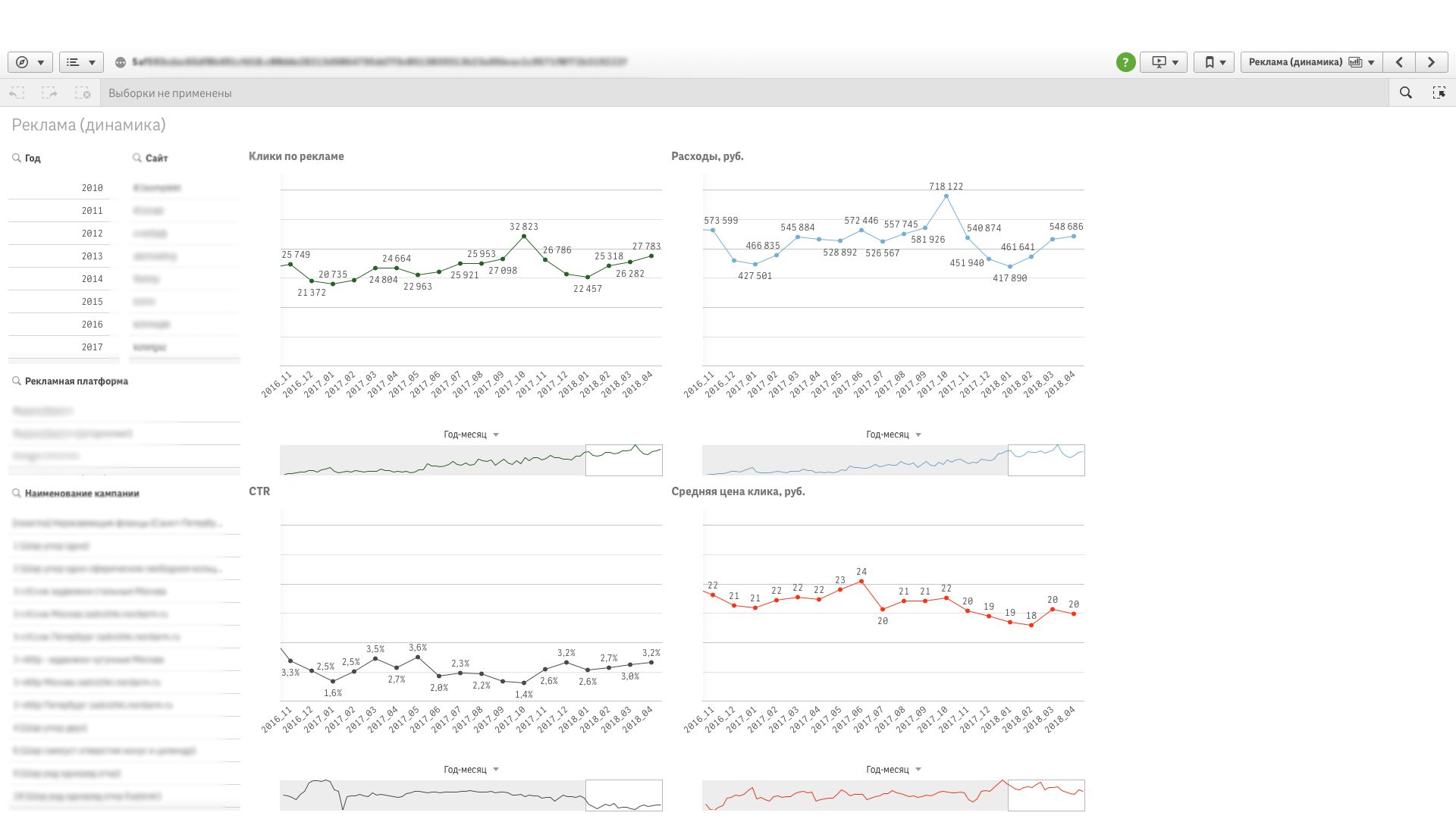Open the bookmarks menu
The width and height of the screenshot is (1456, 819).
coord(1214,62)
